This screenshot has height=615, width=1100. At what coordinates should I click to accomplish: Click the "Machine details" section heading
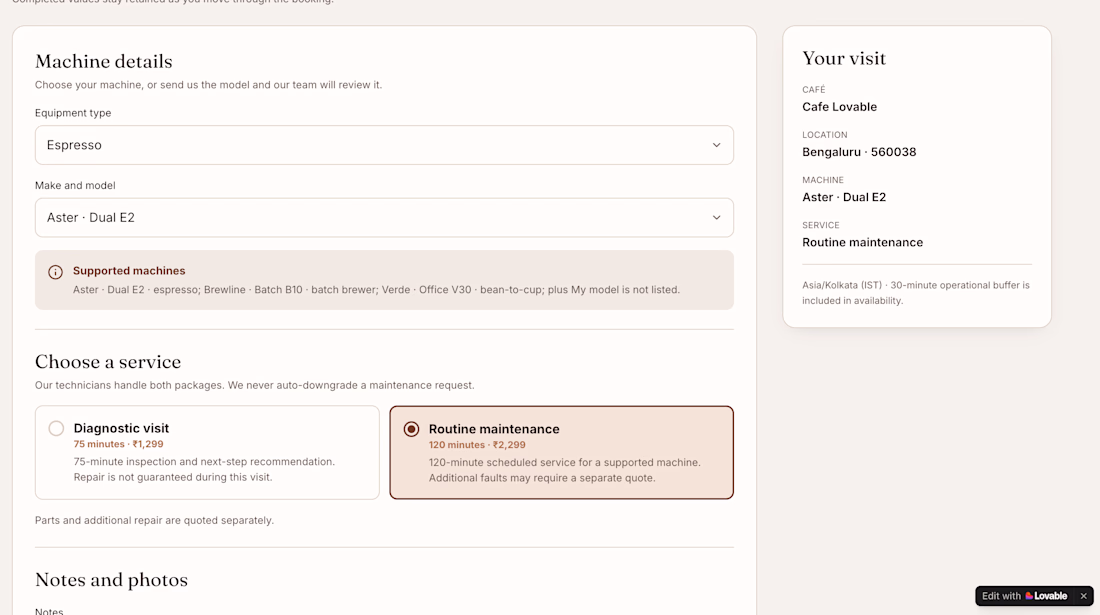coord(104,62)
